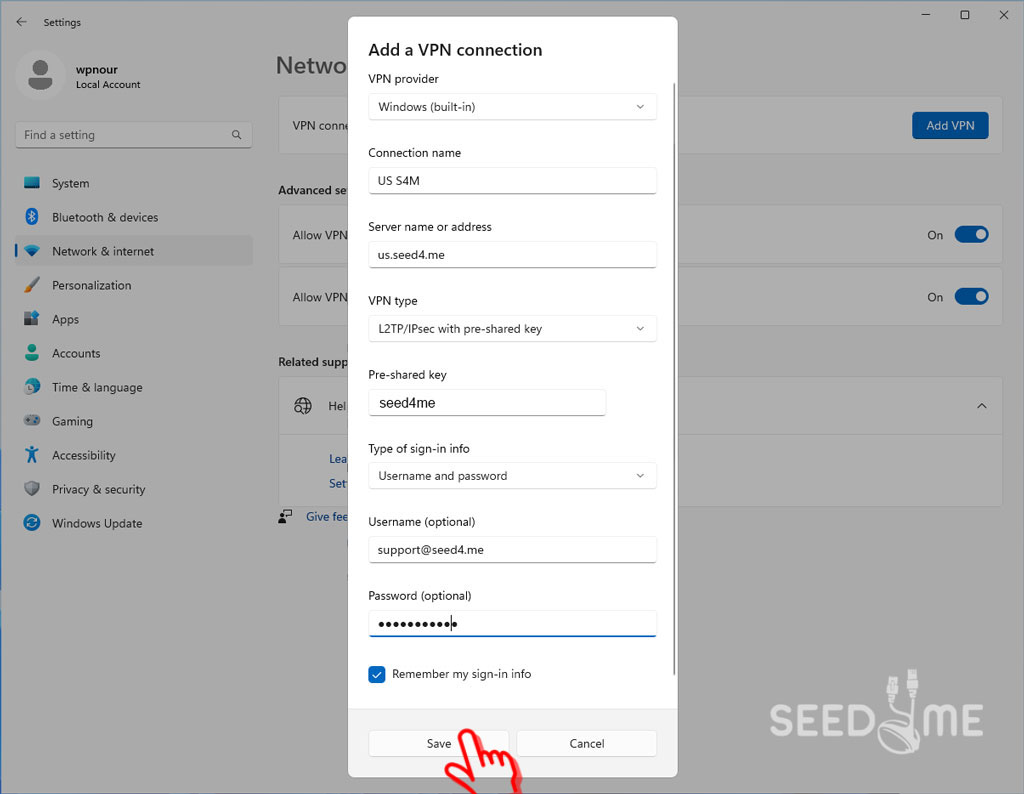
Task: Click the globe help icon
Action: [x=302, y=405]
